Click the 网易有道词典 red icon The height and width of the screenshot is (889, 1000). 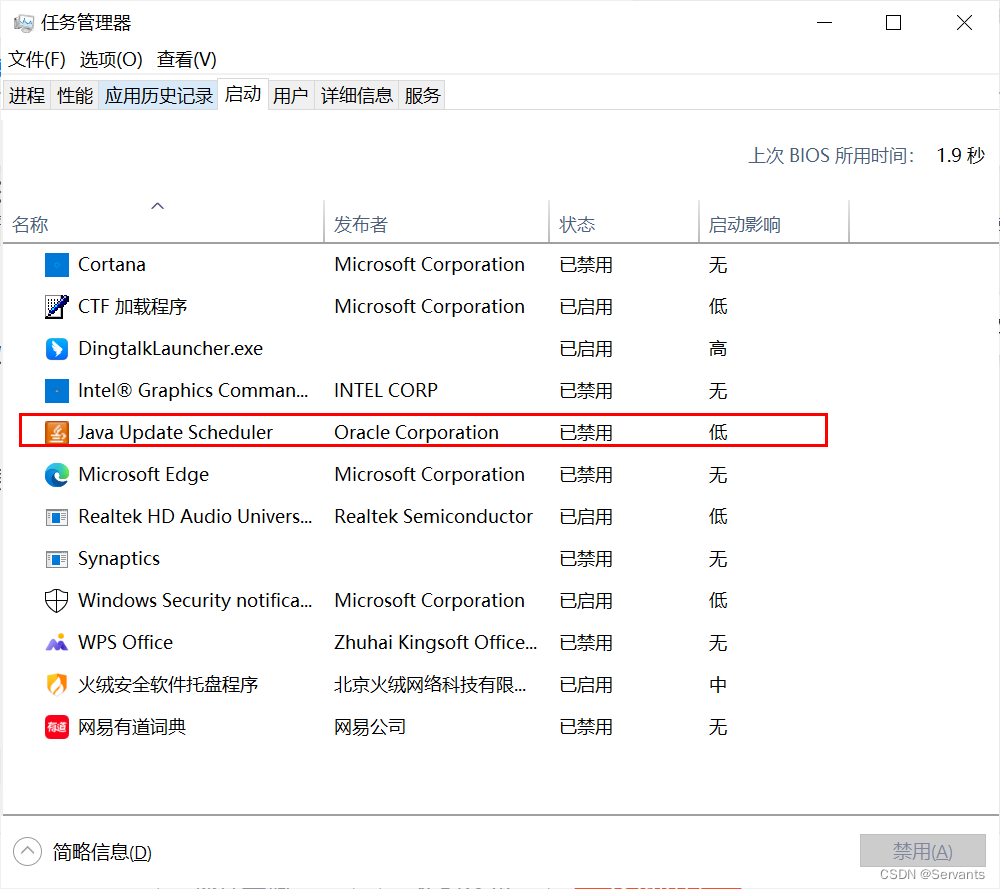(x=57, y=726)
